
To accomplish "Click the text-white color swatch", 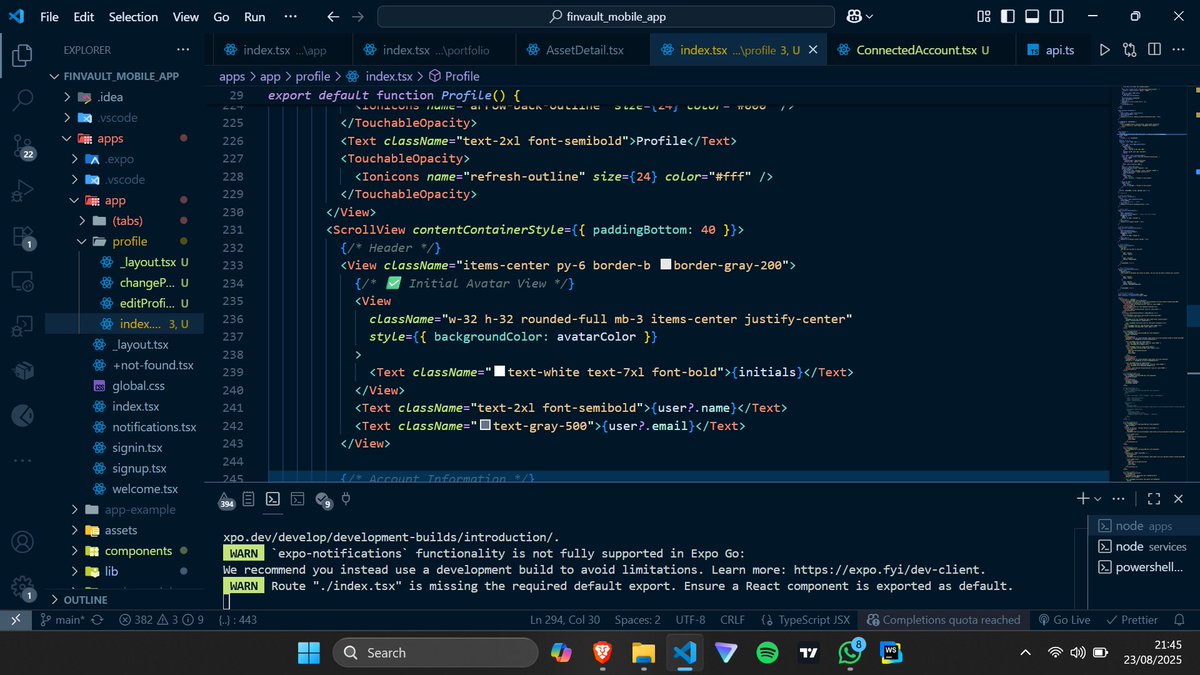I will pos(499,372).
